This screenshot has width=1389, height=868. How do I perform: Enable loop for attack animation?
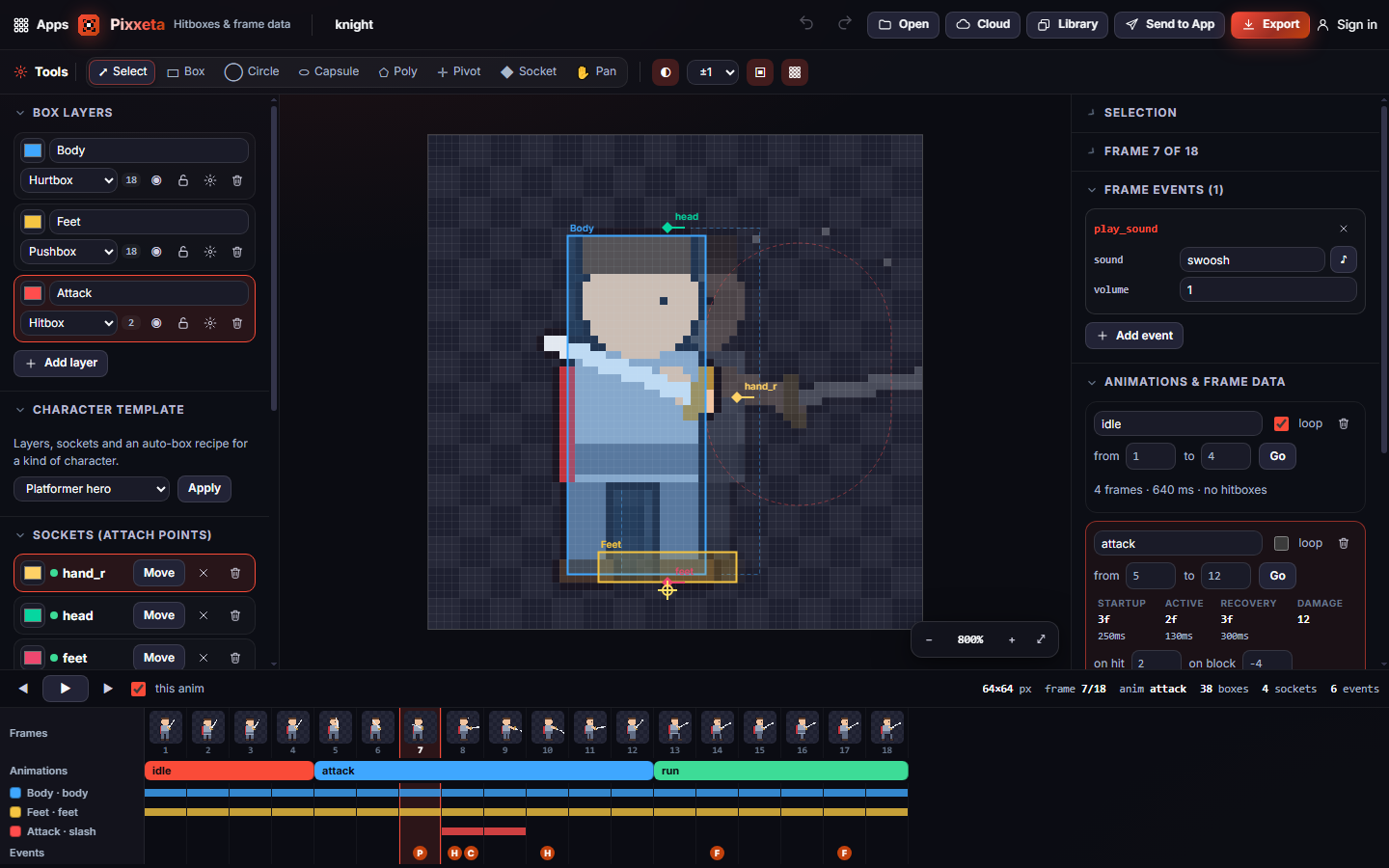click(x=1281, y=543)
